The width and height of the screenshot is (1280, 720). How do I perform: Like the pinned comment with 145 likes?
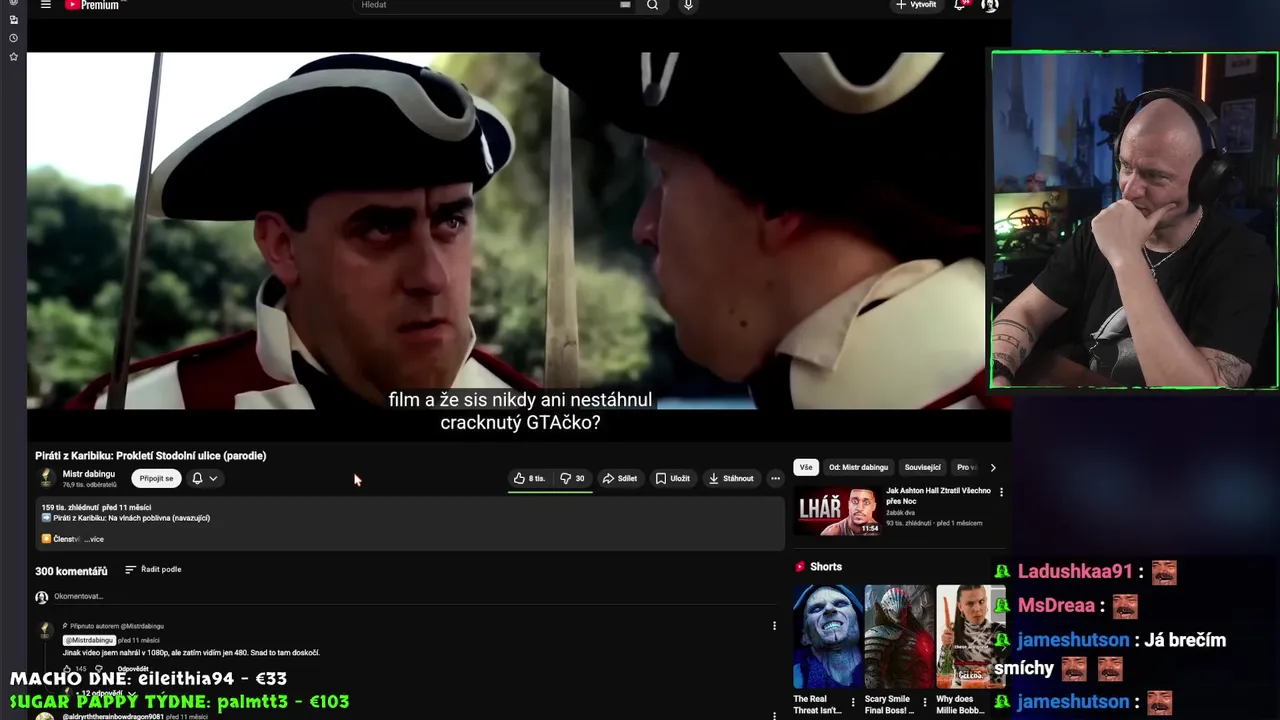tap(68, 669)
